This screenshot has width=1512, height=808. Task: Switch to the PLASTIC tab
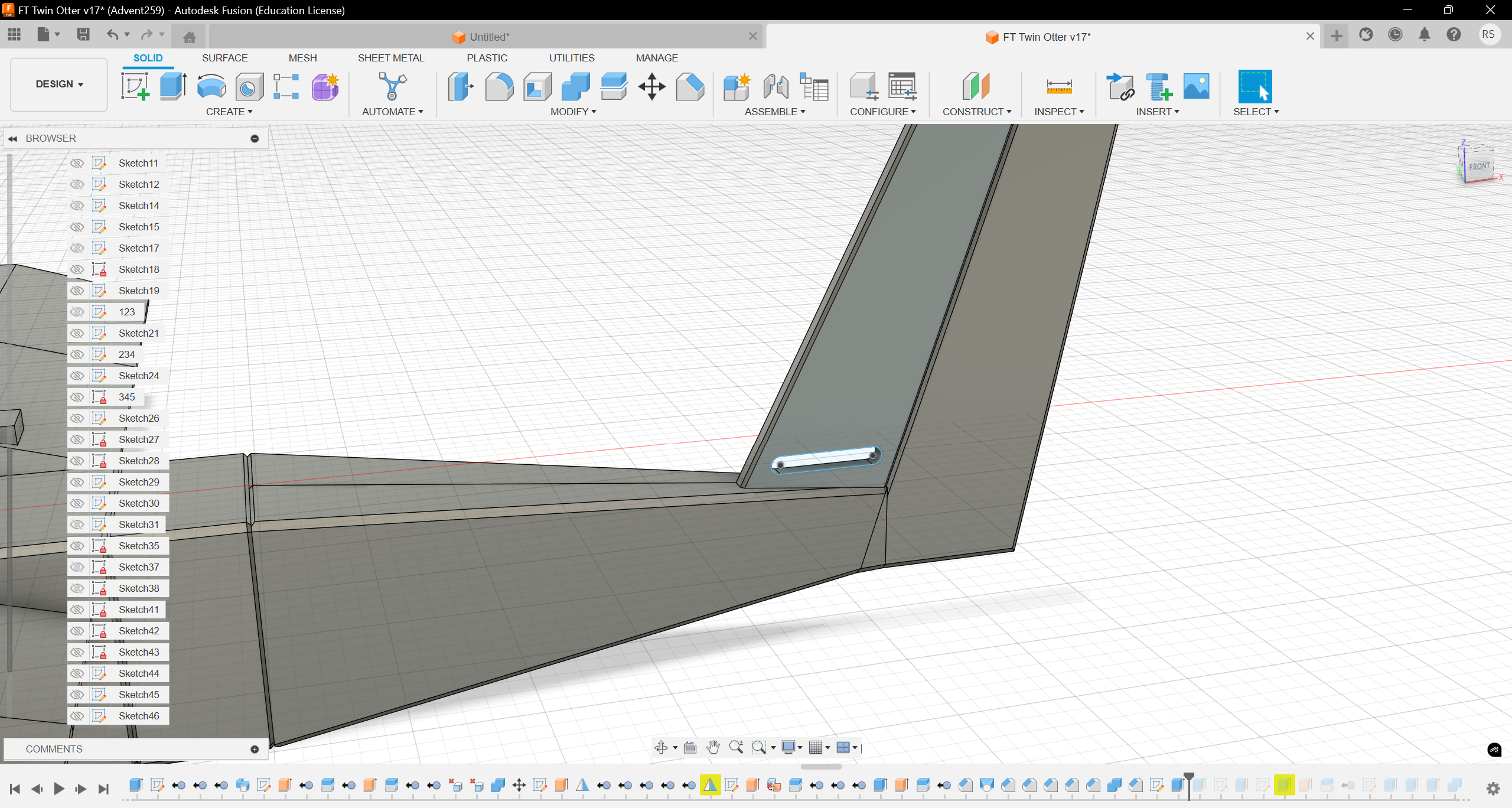pyautogui.click(x=487, y=58)
